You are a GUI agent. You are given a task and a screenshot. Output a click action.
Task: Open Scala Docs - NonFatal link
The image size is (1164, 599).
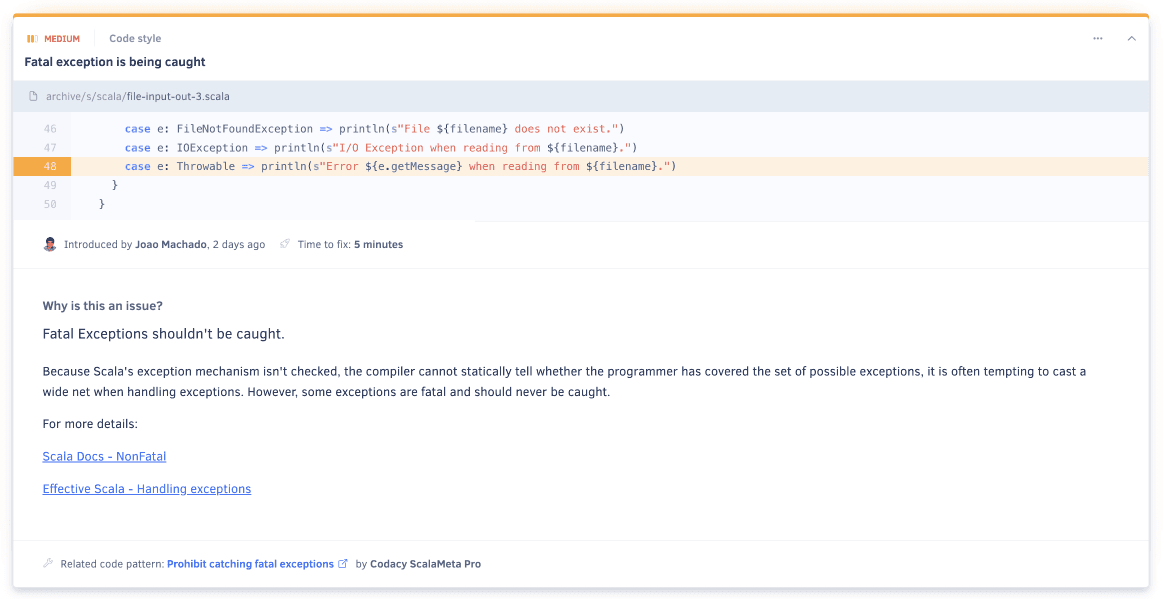pyautogui.click(x=104, y=457)
